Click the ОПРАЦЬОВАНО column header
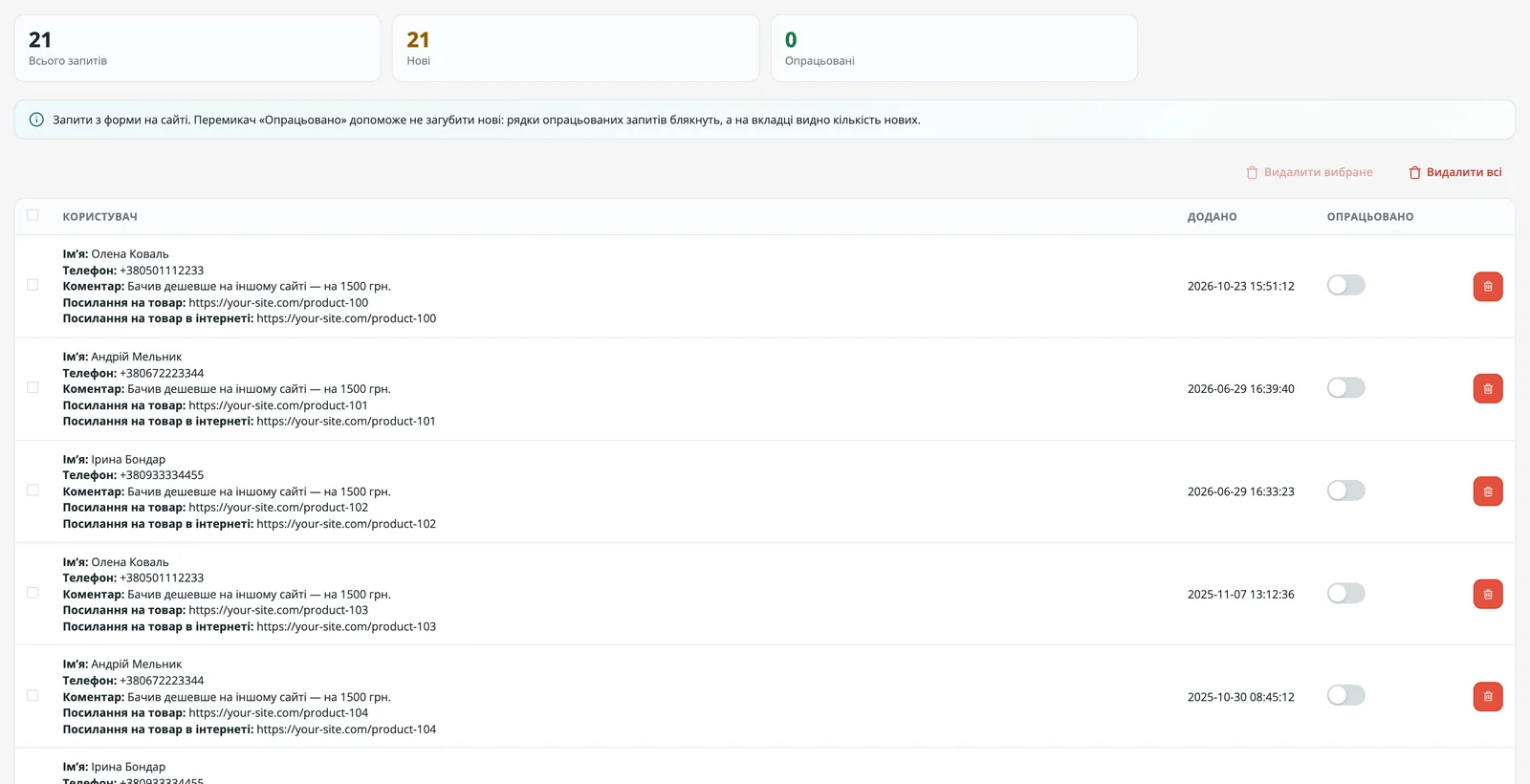Viewport: 1530px width, 784px height. (x=1370, y=217)
